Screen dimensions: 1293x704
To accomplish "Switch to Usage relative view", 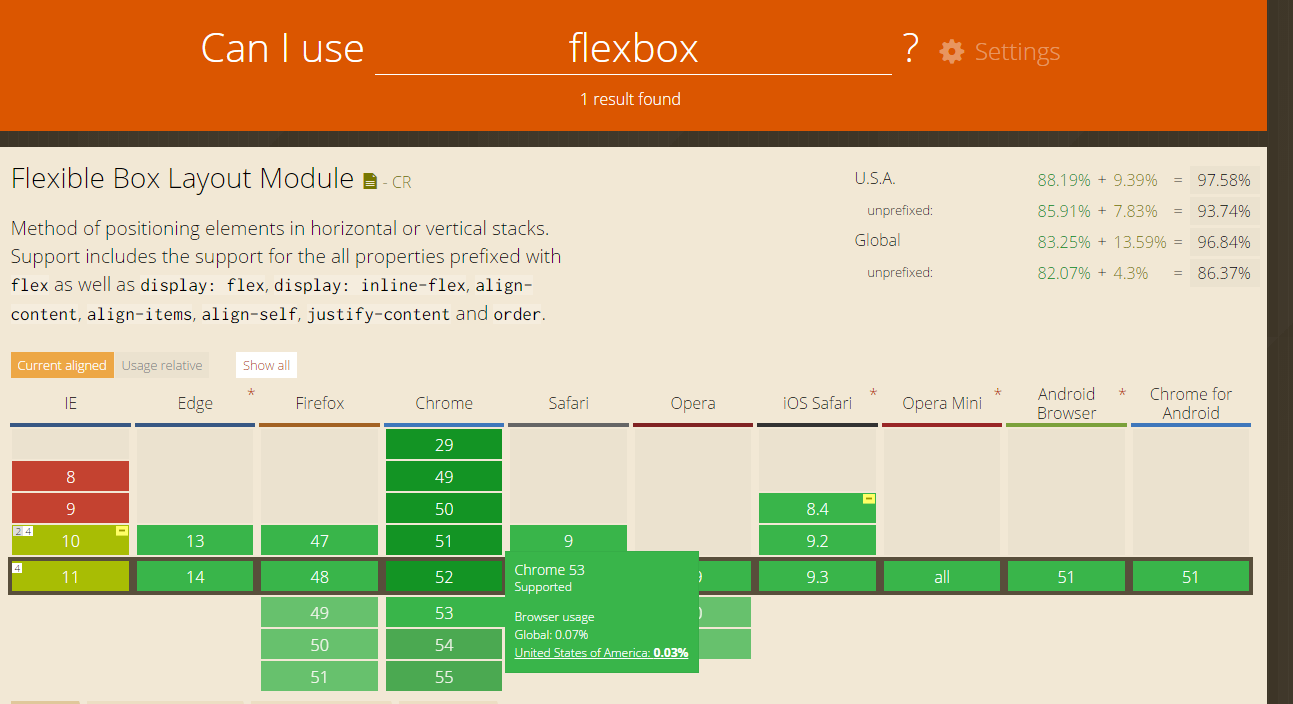I will pos(162,365).
